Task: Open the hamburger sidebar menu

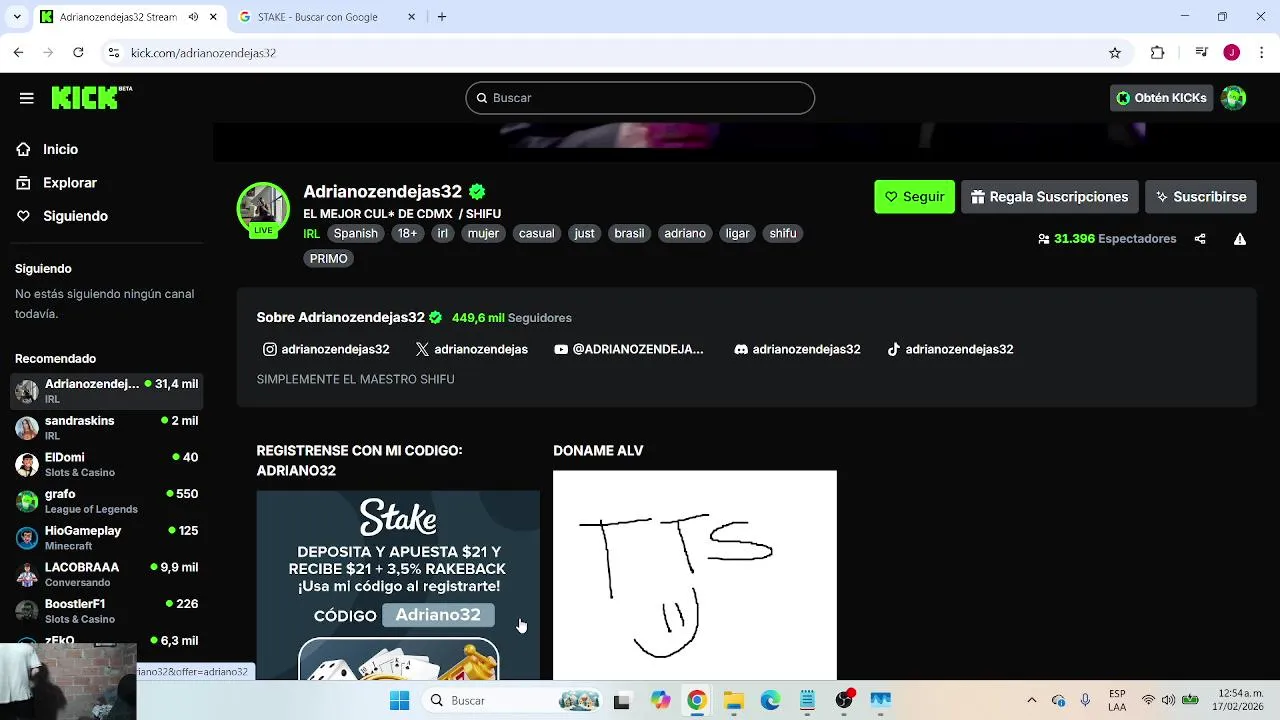Action: point(27,98)
